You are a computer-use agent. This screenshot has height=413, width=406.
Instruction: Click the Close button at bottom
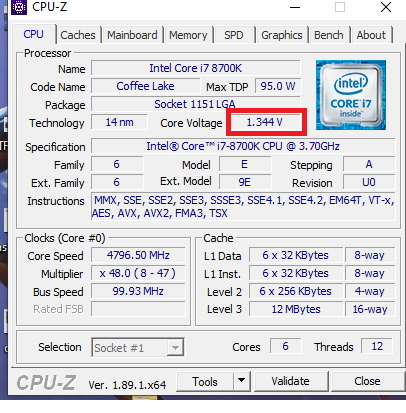click(367, 381)
